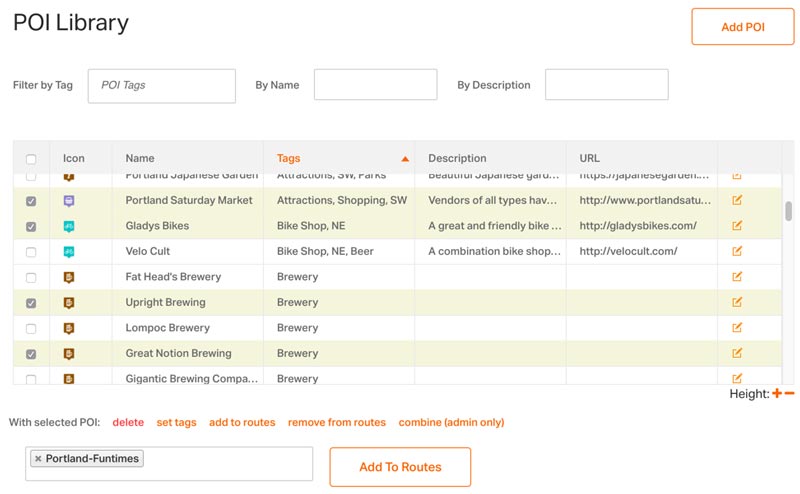Toggle sort with the Tags arrow

click(405, 159)
